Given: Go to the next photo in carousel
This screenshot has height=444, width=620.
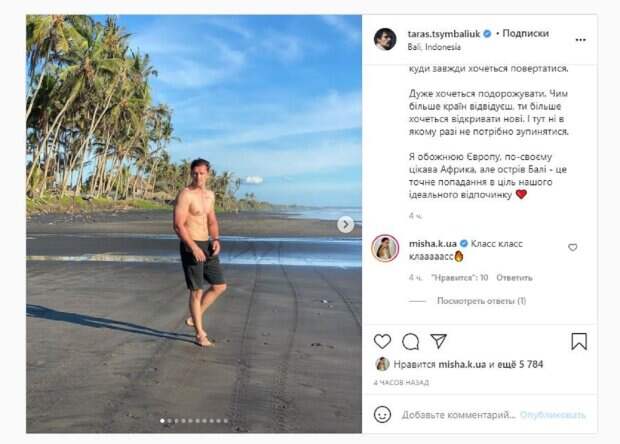Looking at the screenshot, I should [x=345, y=224].
